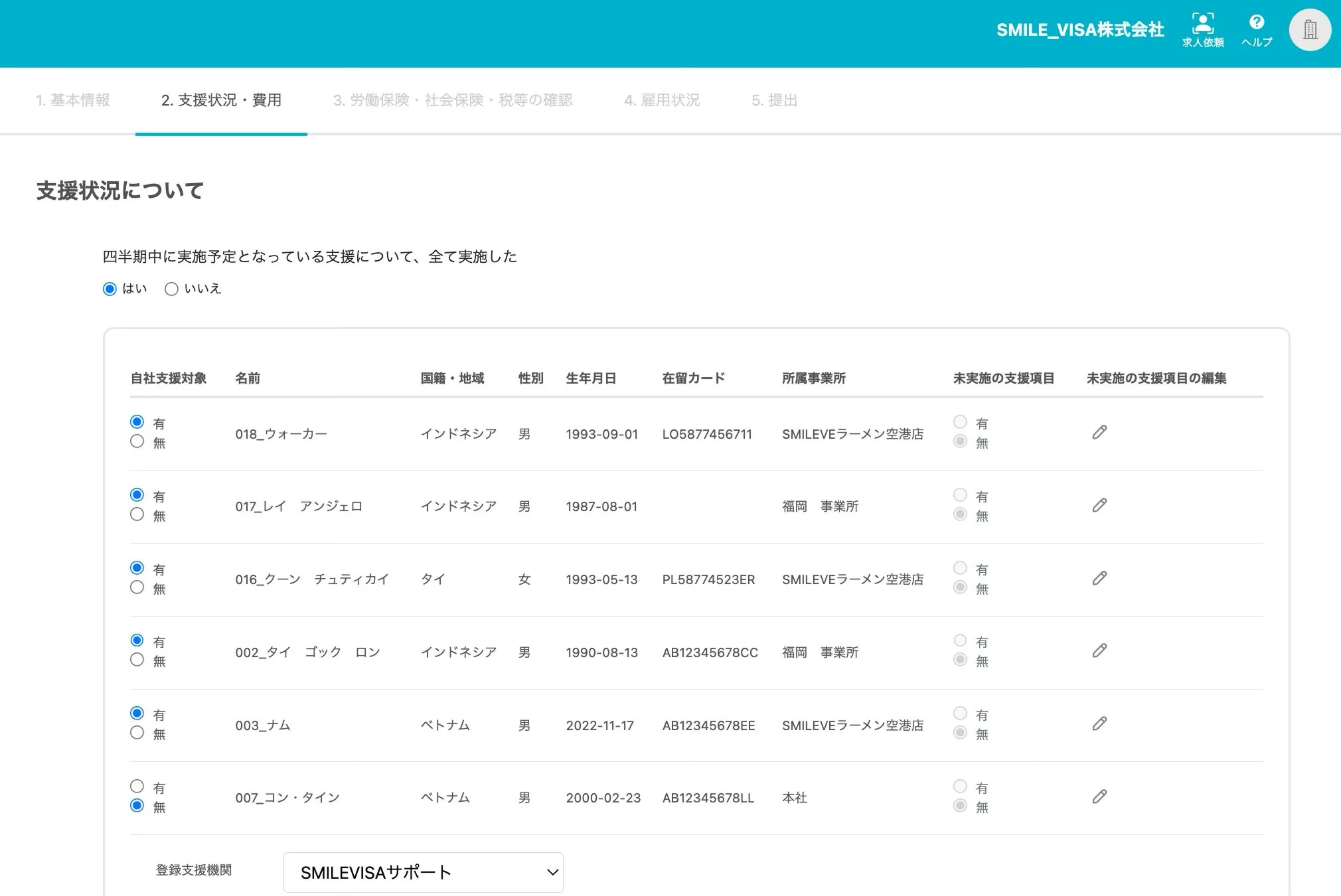Open the 登録支援機関 SMILEVISAサポート dropdown
The width and height of the screenshot is (1341, 896).
pyautogui.click(x=423, y=872)
